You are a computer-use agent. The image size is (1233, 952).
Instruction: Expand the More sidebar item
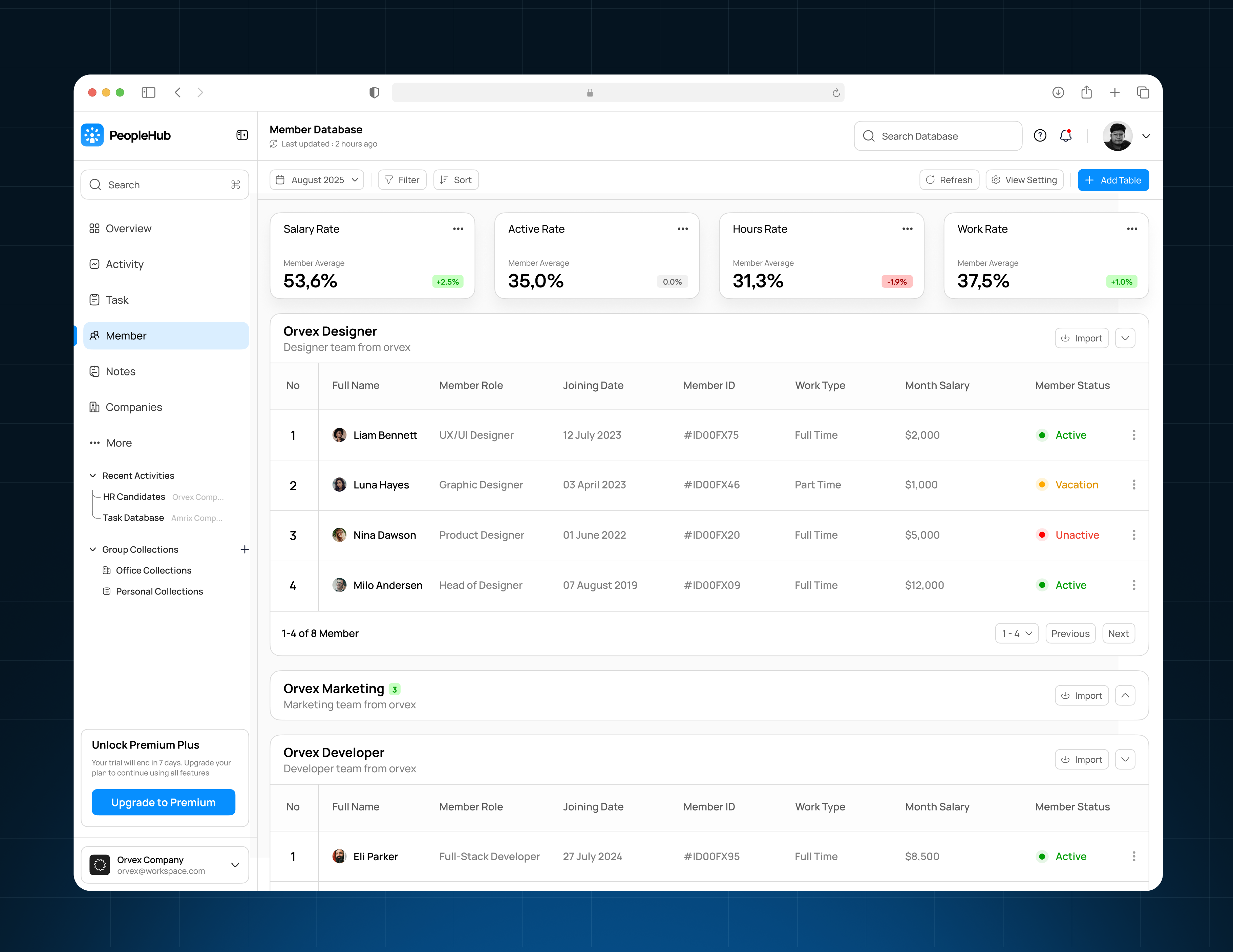point(119,443)
